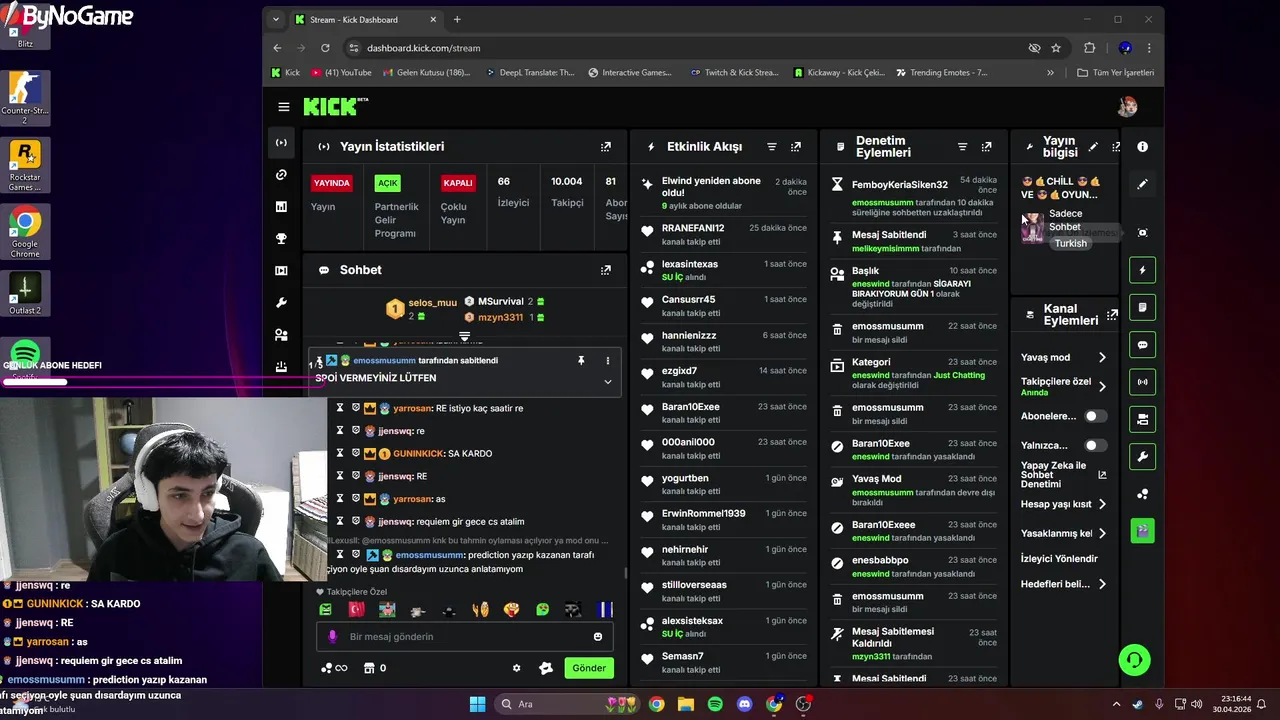Open the green headset support button
The image size is (1280, 720).
click(1134, 660)
